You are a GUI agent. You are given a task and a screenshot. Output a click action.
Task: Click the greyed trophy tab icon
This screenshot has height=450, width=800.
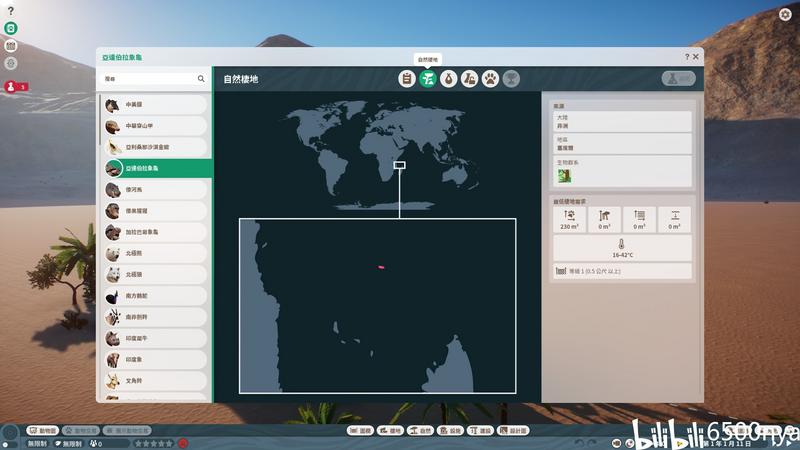(511, 79)
